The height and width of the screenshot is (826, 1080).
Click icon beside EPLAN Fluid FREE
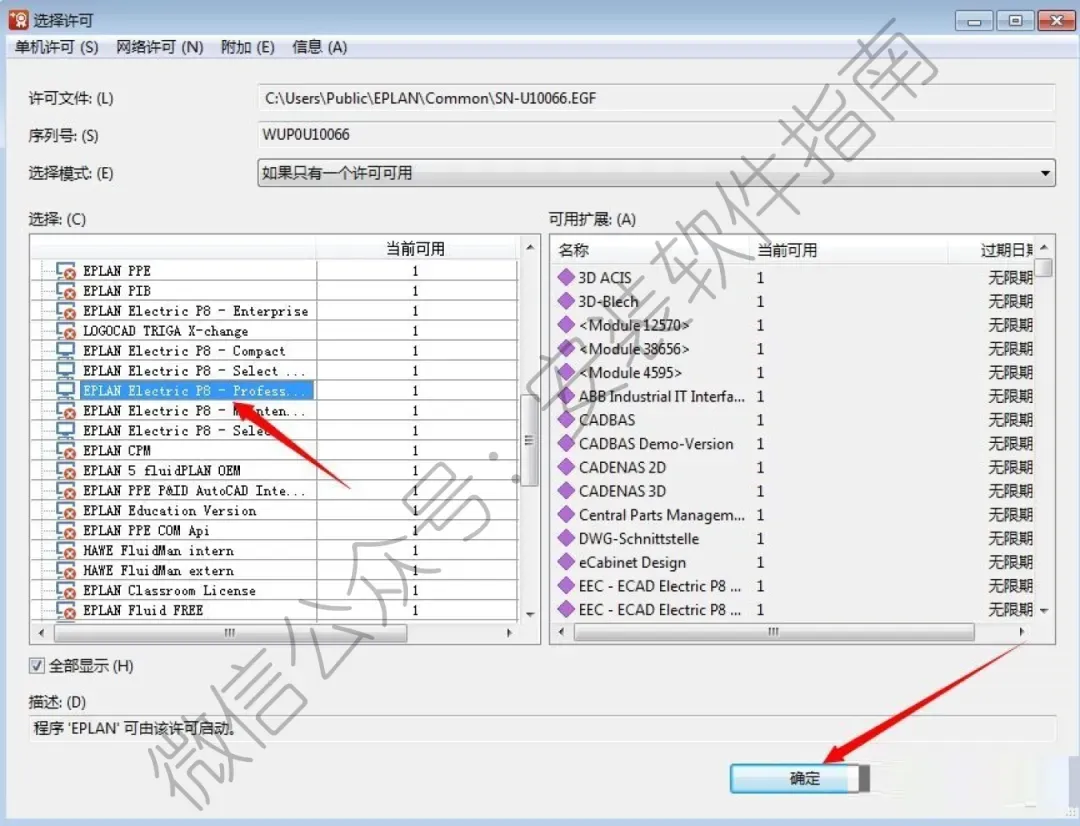point(66,610)
